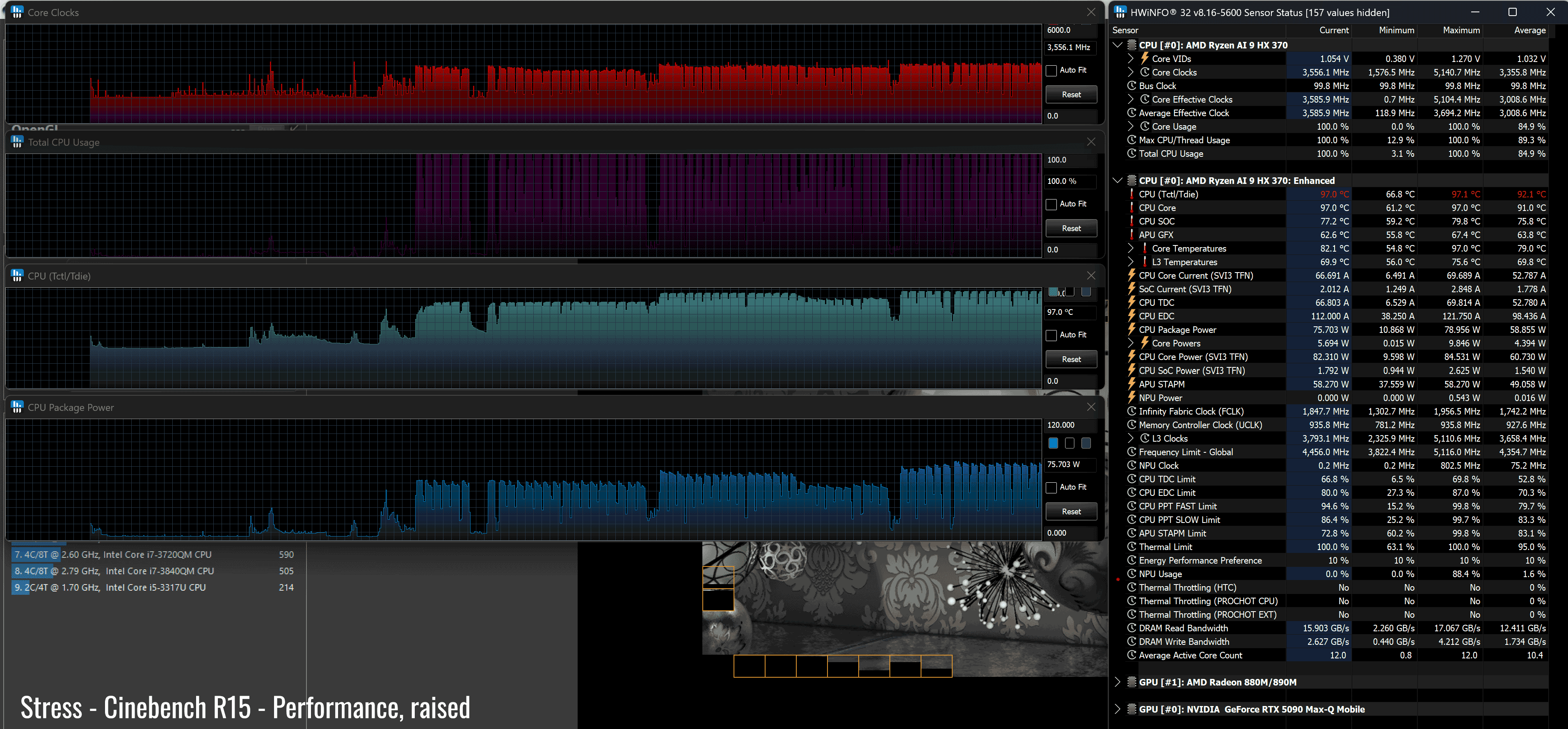Reset the CPU Package Power graph
1568x729 pixels.
[x=1071, y=511]
